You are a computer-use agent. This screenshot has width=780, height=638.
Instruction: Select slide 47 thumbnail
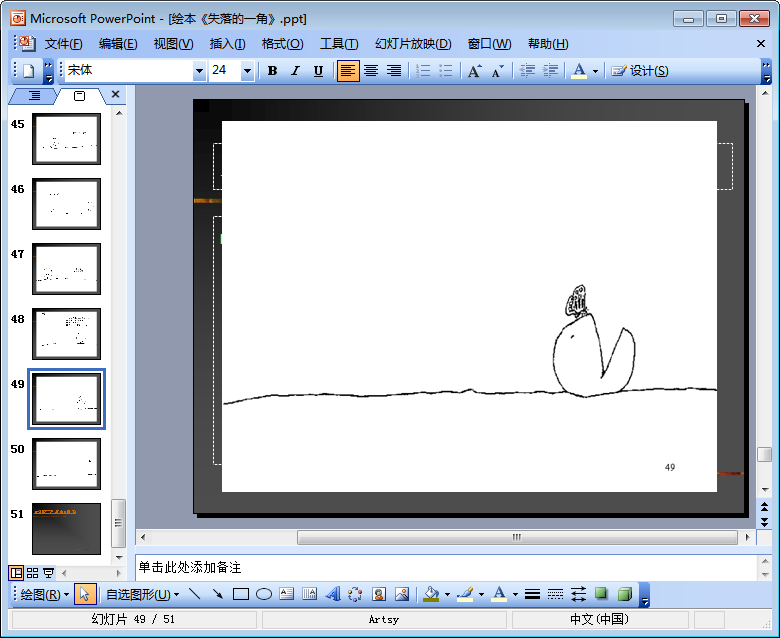[x=67, y=269]
